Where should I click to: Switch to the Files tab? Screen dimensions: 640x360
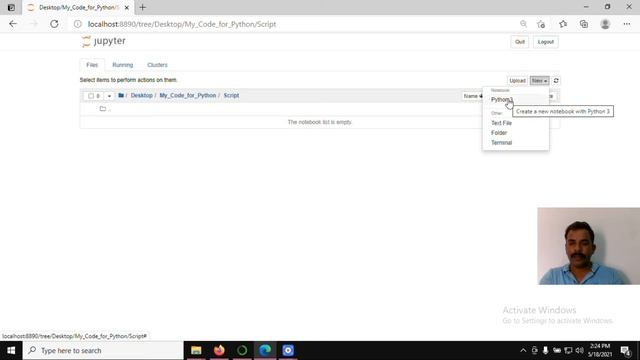point(92,65)
